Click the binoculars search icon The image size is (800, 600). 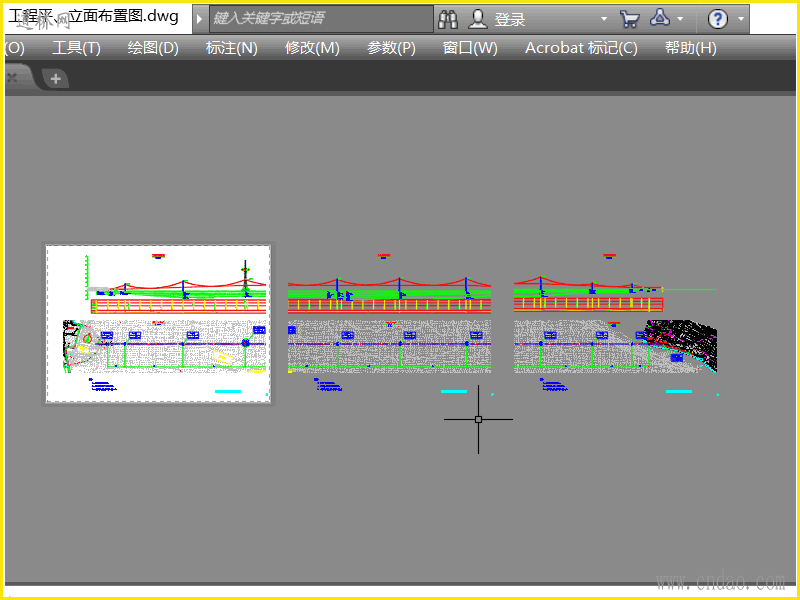(448, 19)
